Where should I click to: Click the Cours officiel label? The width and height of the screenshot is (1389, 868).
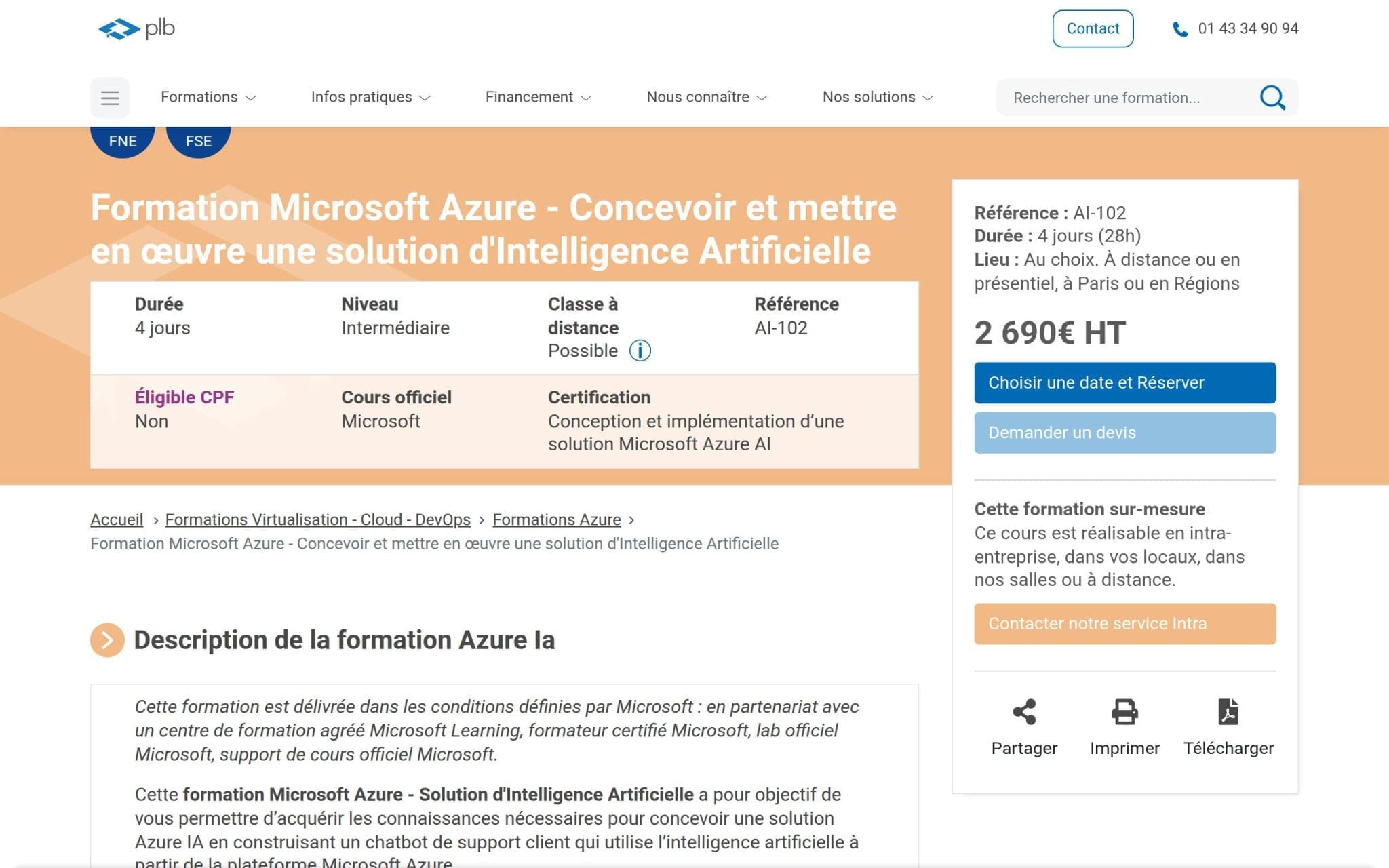click(x=397, y=397)
